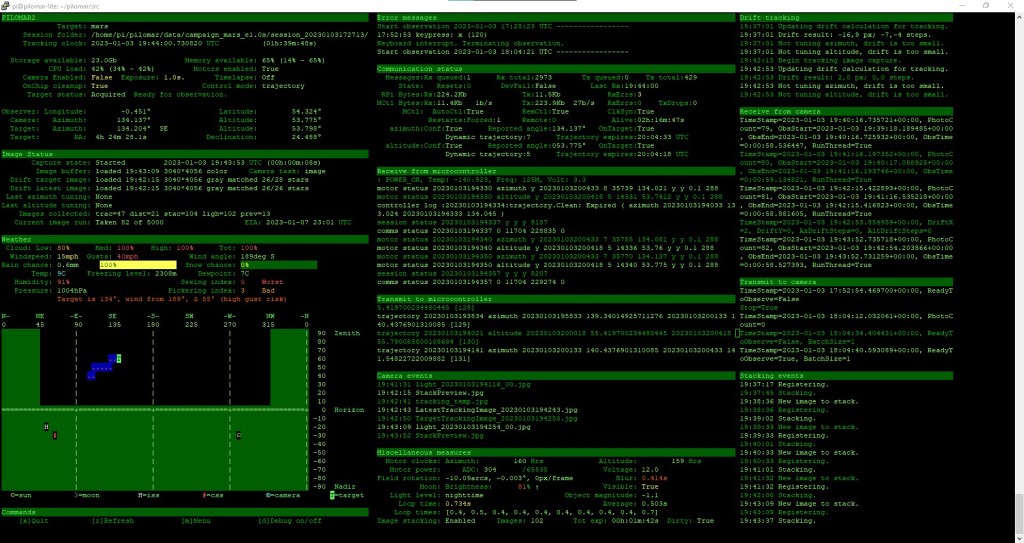Click the PuTTY icon in the title bar
The image size is (1024, 543).
click(6, 5)
